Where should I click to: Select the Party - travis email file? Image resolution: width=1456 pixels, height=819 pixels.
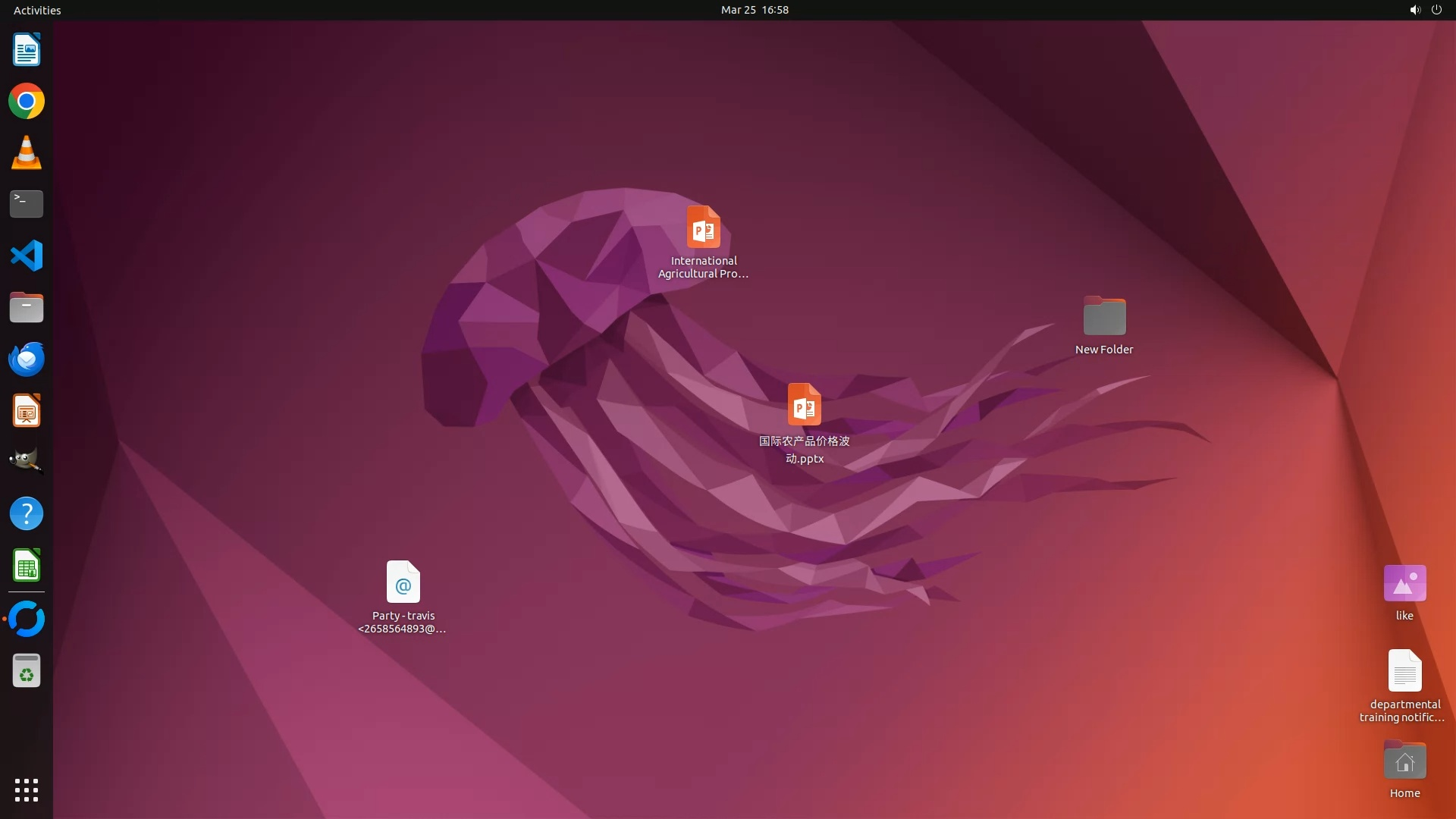403,583
